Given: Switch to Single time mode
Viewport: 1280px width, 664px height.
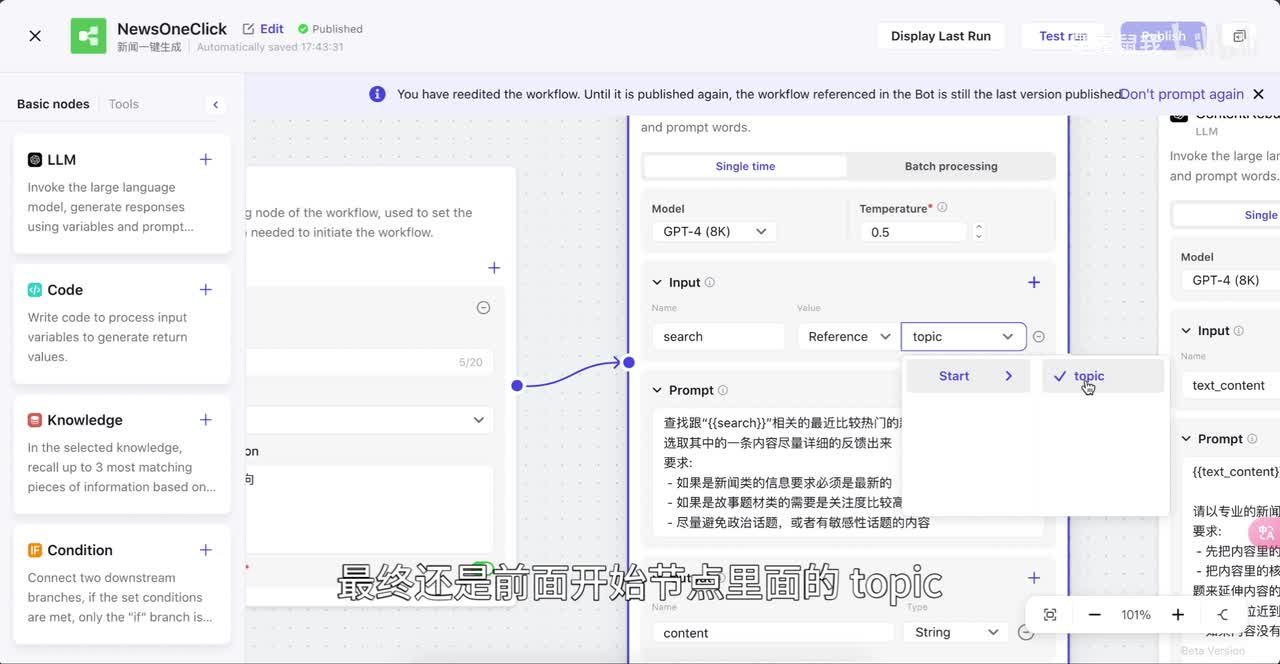Looking at the screenshot, I should coord(745,166).
